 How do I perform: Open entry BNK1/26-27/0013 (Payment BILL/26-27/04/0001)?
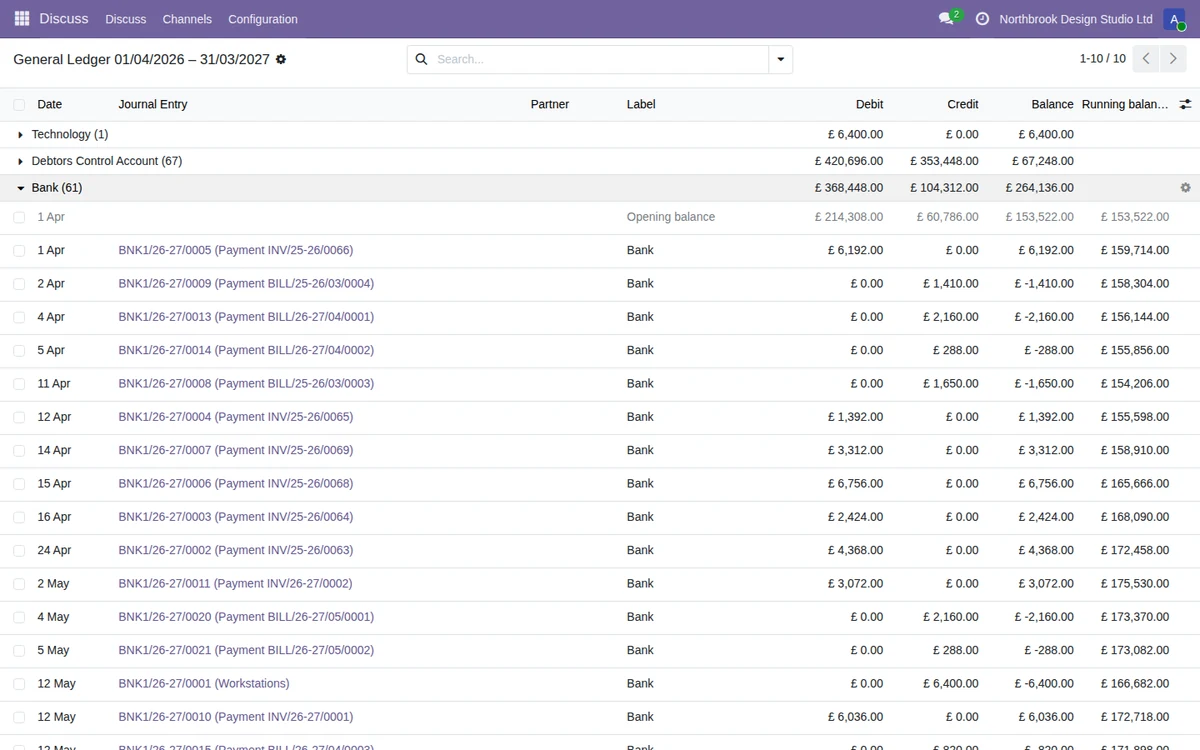pyautogui.click(x=246, y=317)
